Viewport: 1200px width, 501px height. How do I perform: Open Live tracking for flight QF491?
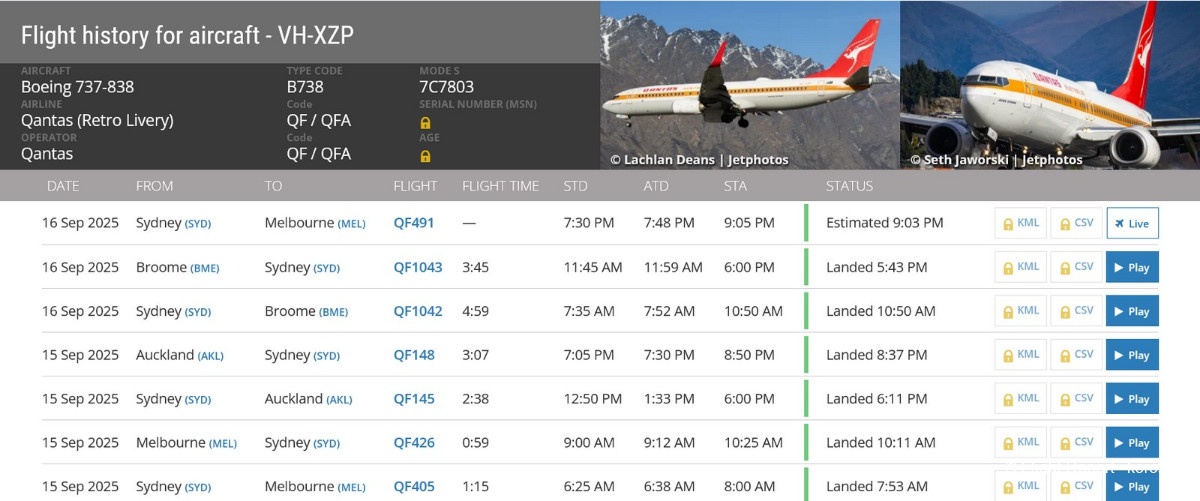click(1132, 223)
